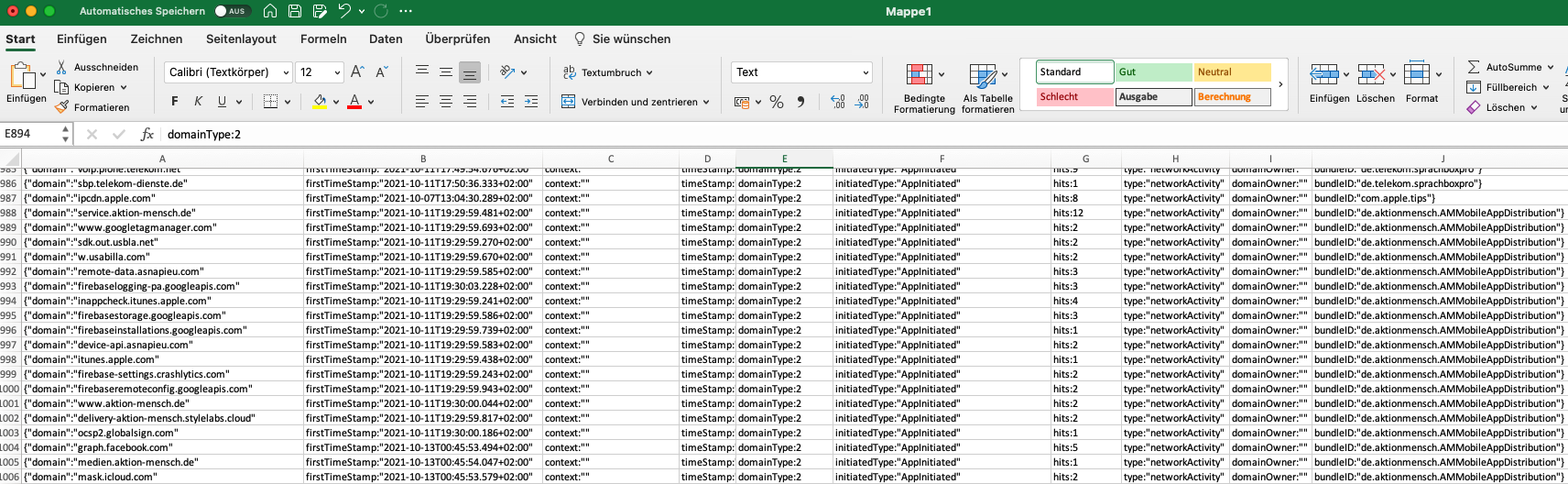Click the Kopieren button
1568x484 pixels.
[84, 87]
